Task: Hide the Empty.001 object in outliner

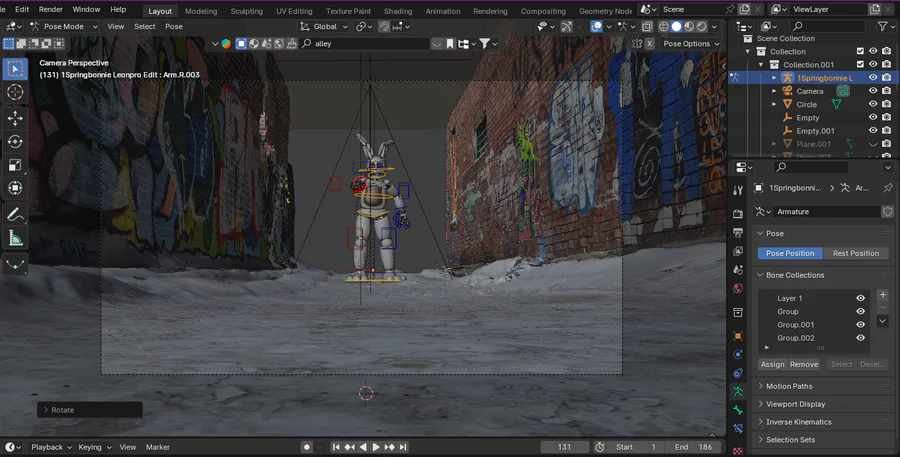Action: coord(873,130)
